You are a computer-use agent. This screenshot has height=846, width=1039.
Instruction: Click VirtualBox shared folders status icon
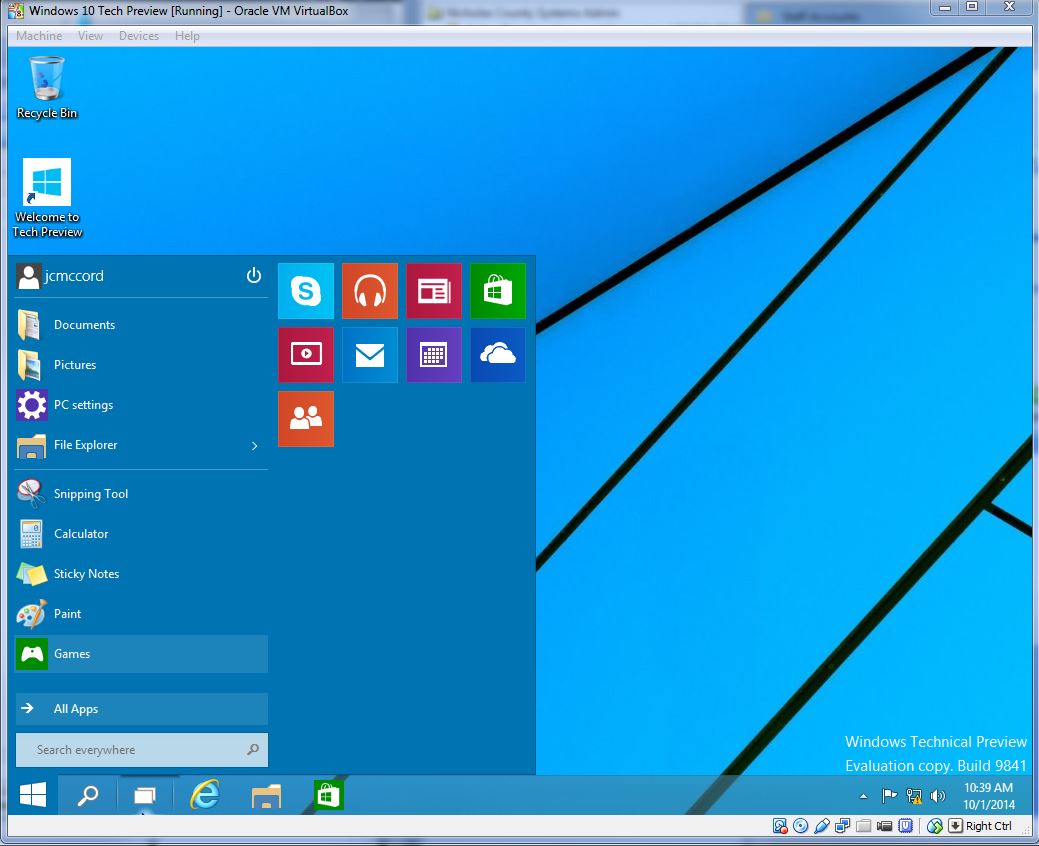point(863,825)
